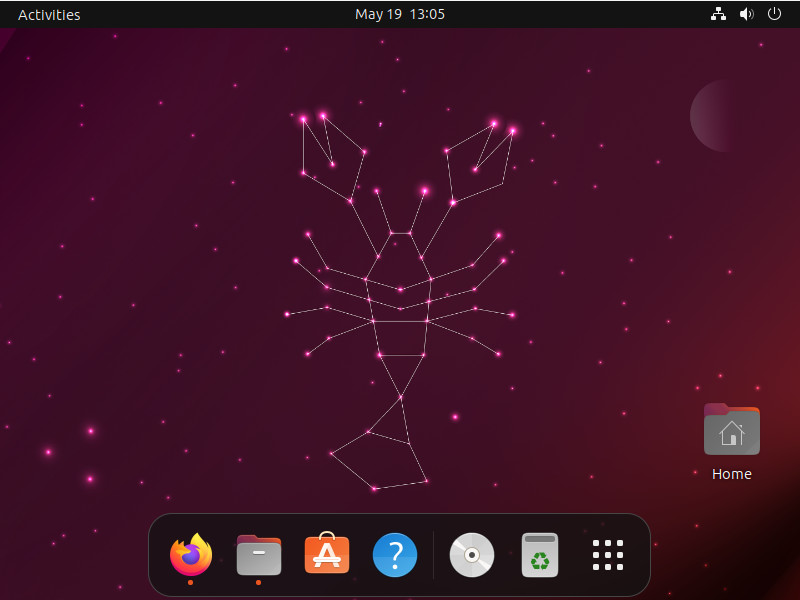
Task: Show all applications with the grid icon
Action: coord(607,554)
